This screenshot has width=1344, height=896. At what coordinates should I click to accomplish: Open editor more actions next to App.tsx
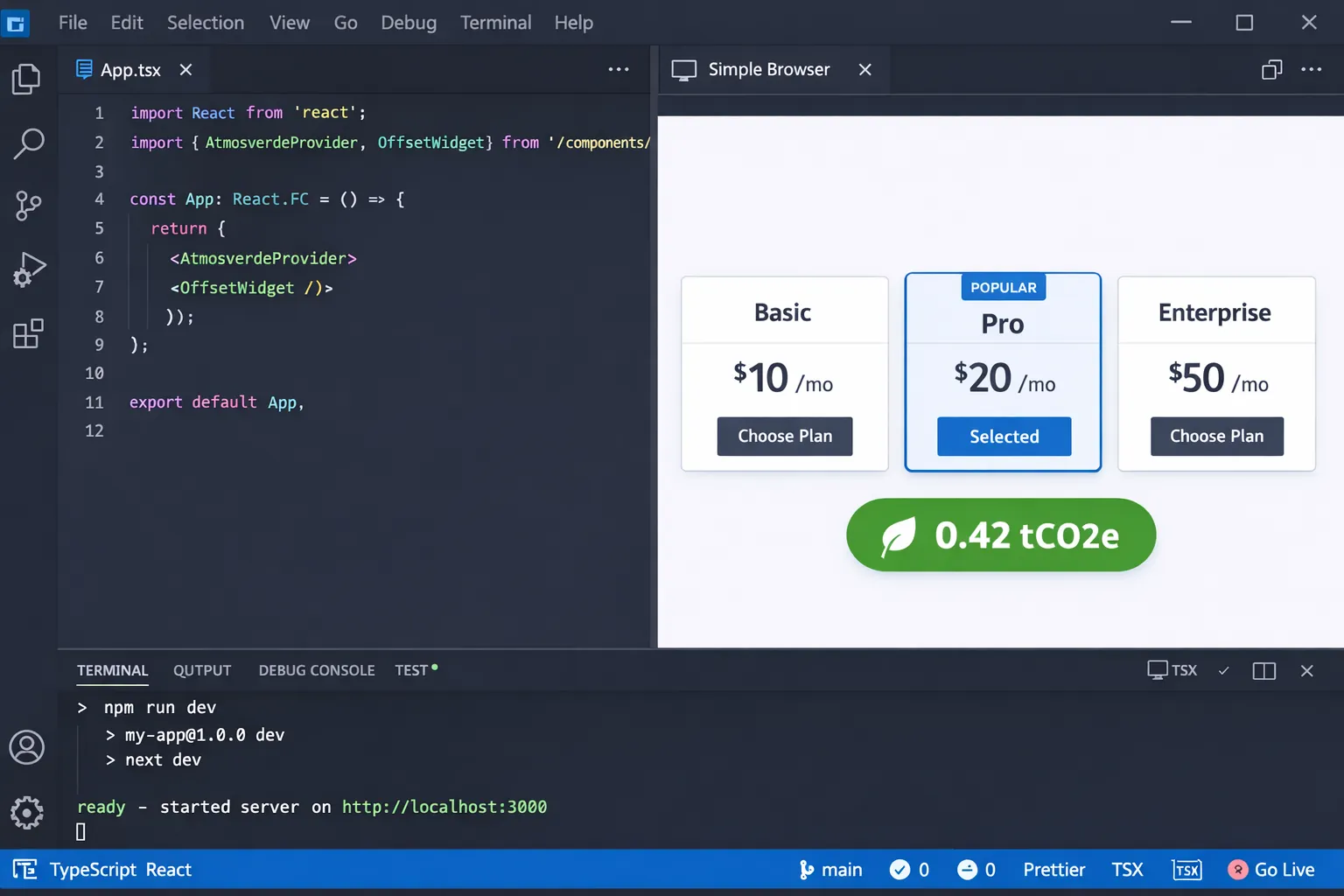pyautogui.click(x=619, y=69)
